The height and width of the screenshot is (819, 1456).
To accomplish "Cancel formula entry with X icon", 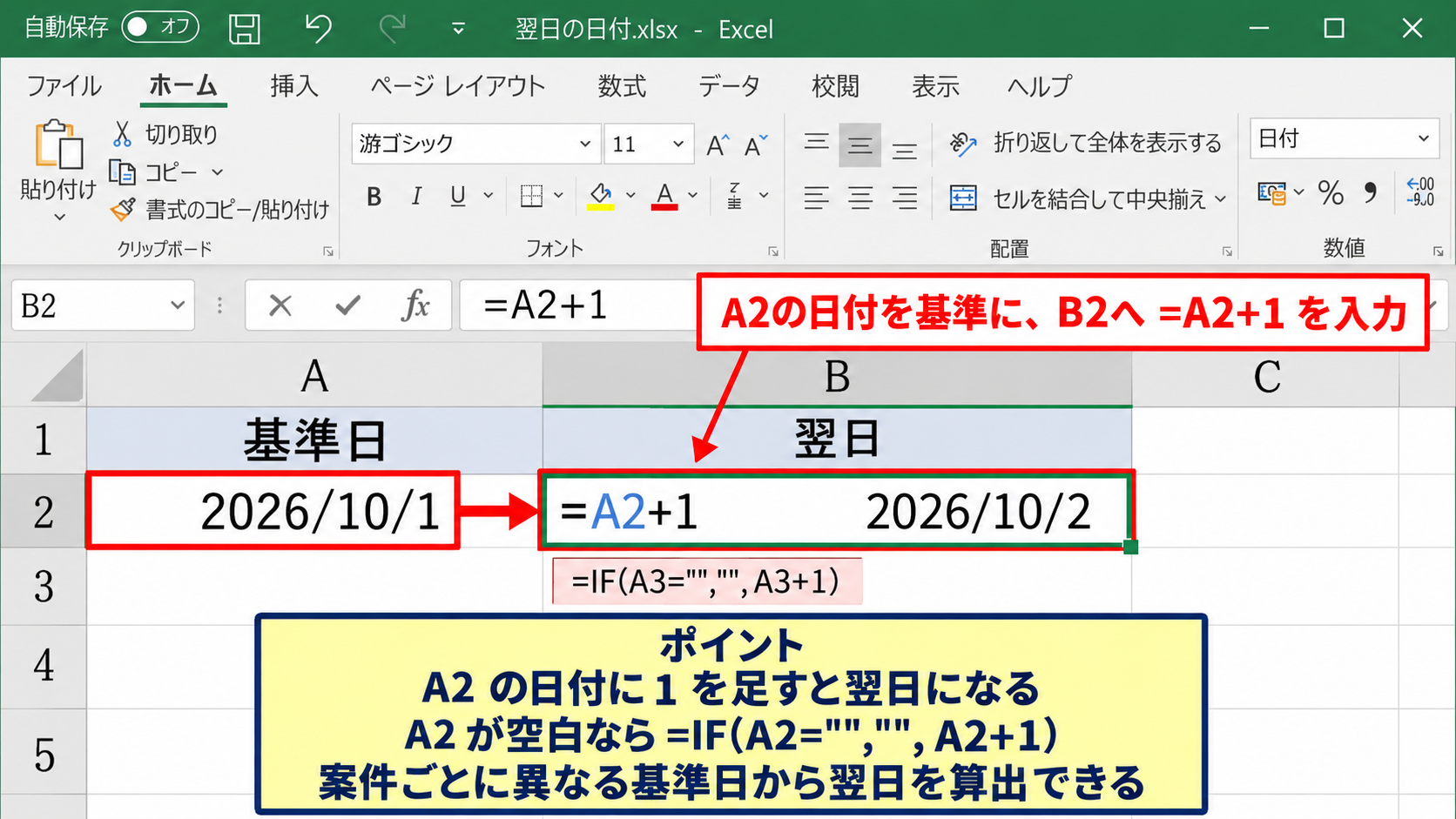I will point(280,305).
